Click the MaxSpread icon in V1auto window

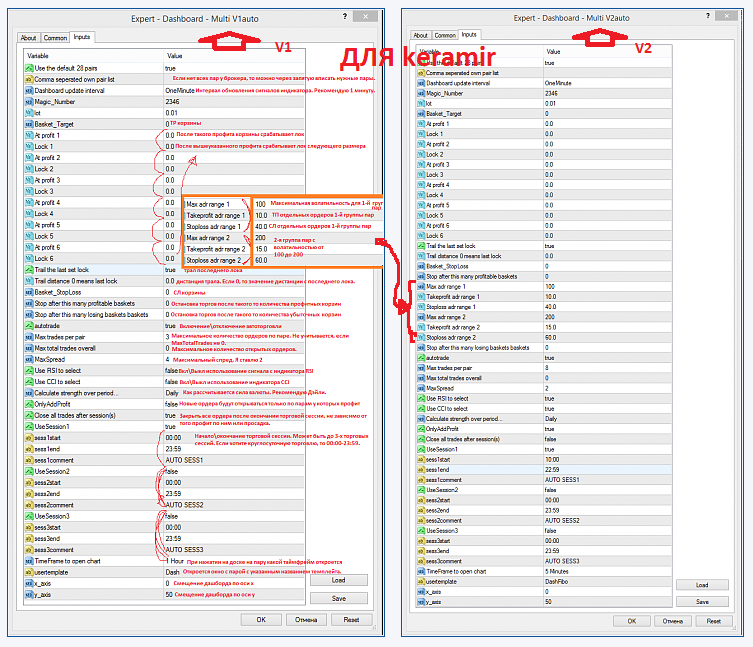(29, 359)
